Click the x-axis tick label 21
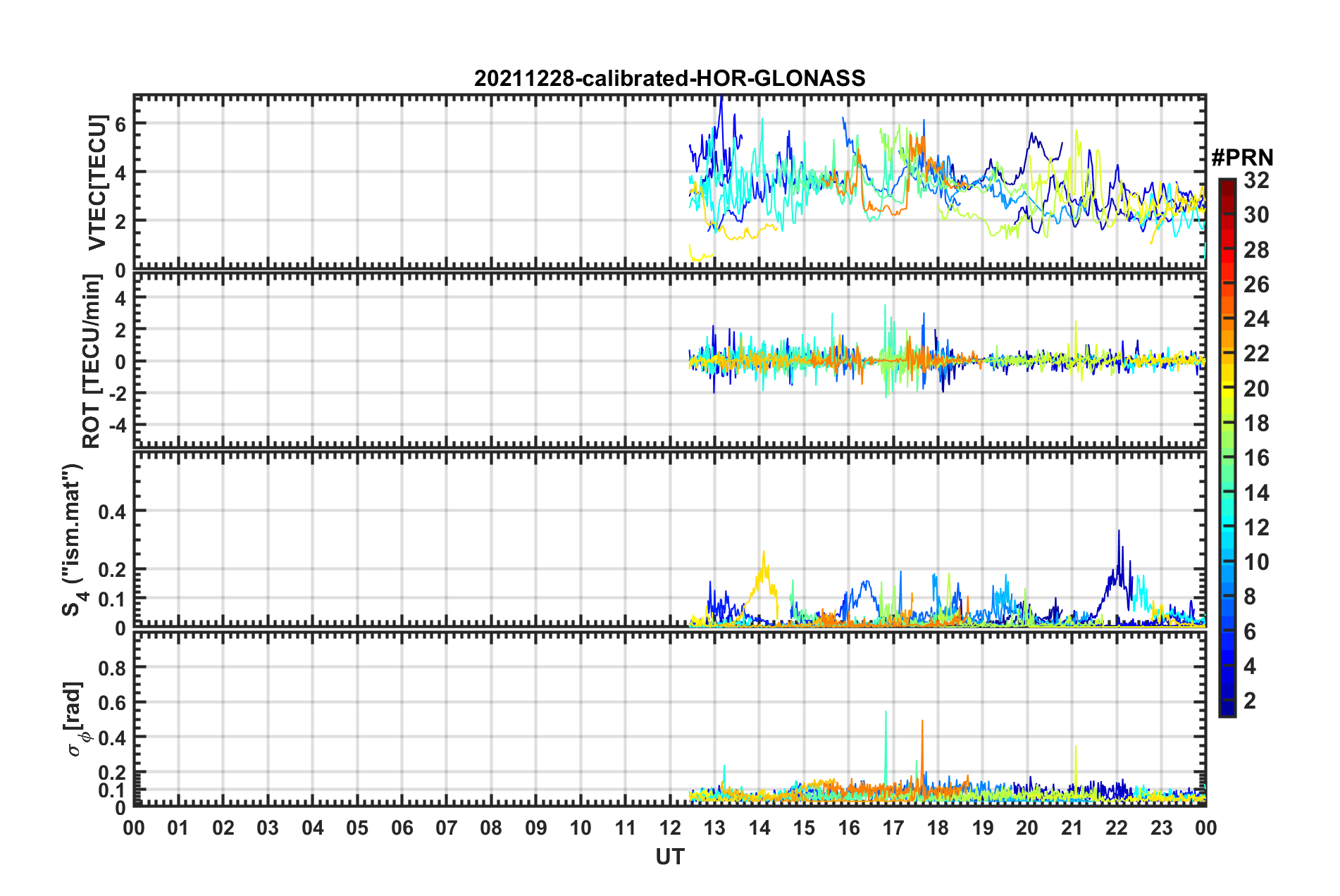This screenshot has height=896, width=1340. [1072, 828]
